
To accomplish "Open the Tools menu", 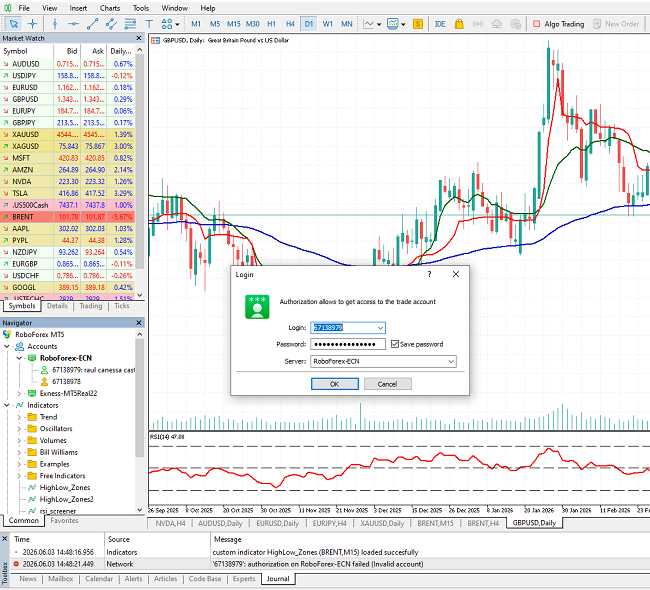I will 141,8.
